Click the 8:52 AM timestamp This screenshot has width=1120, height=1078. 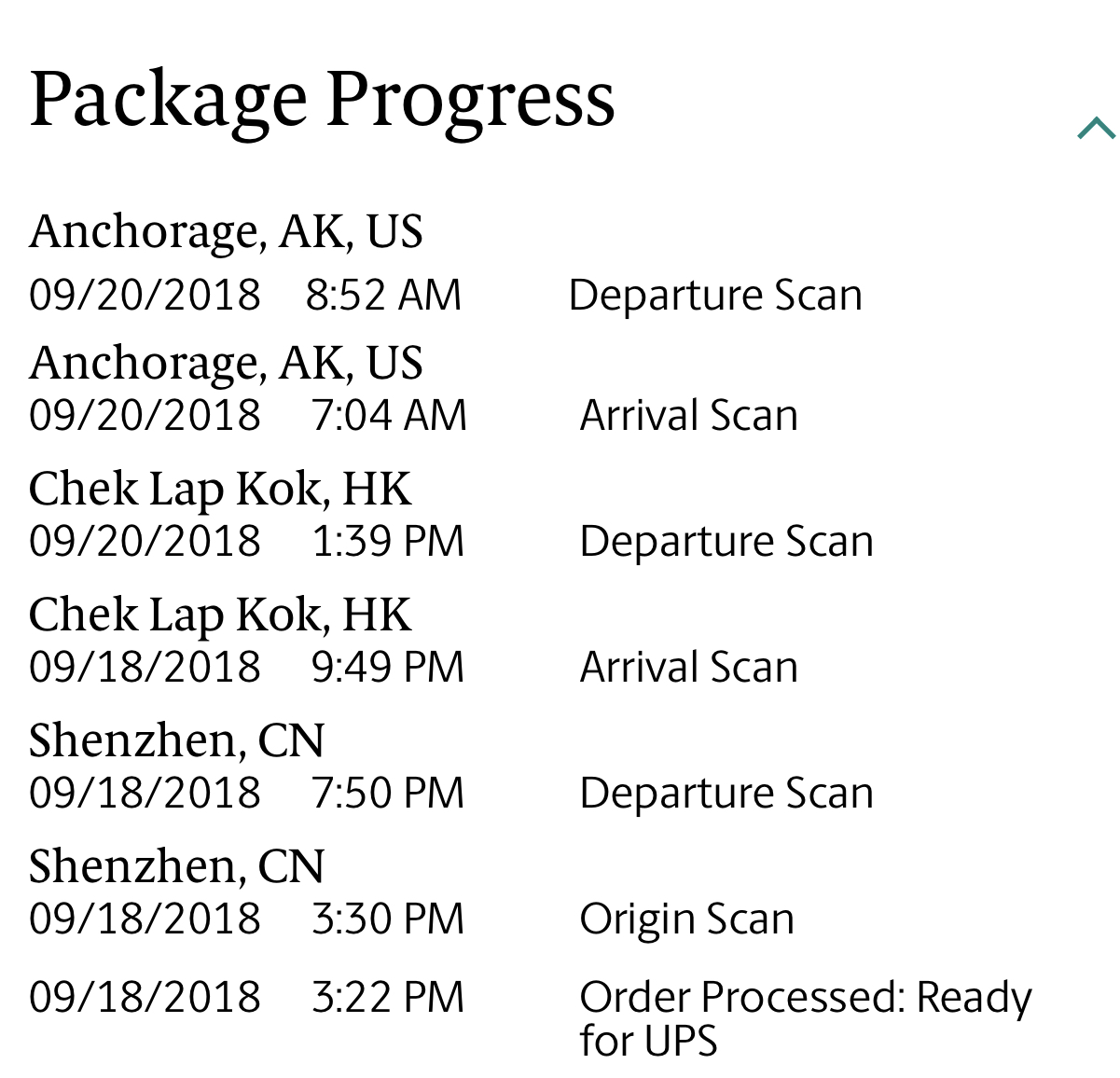point(383,295)
